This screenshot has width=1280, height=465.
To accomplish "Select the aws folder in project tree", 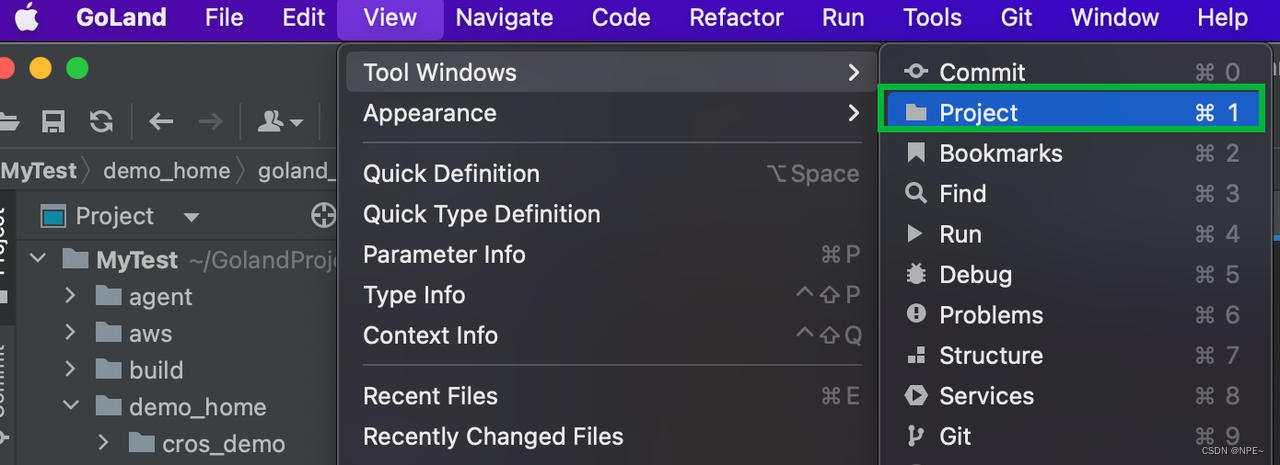I will (150, 334).
